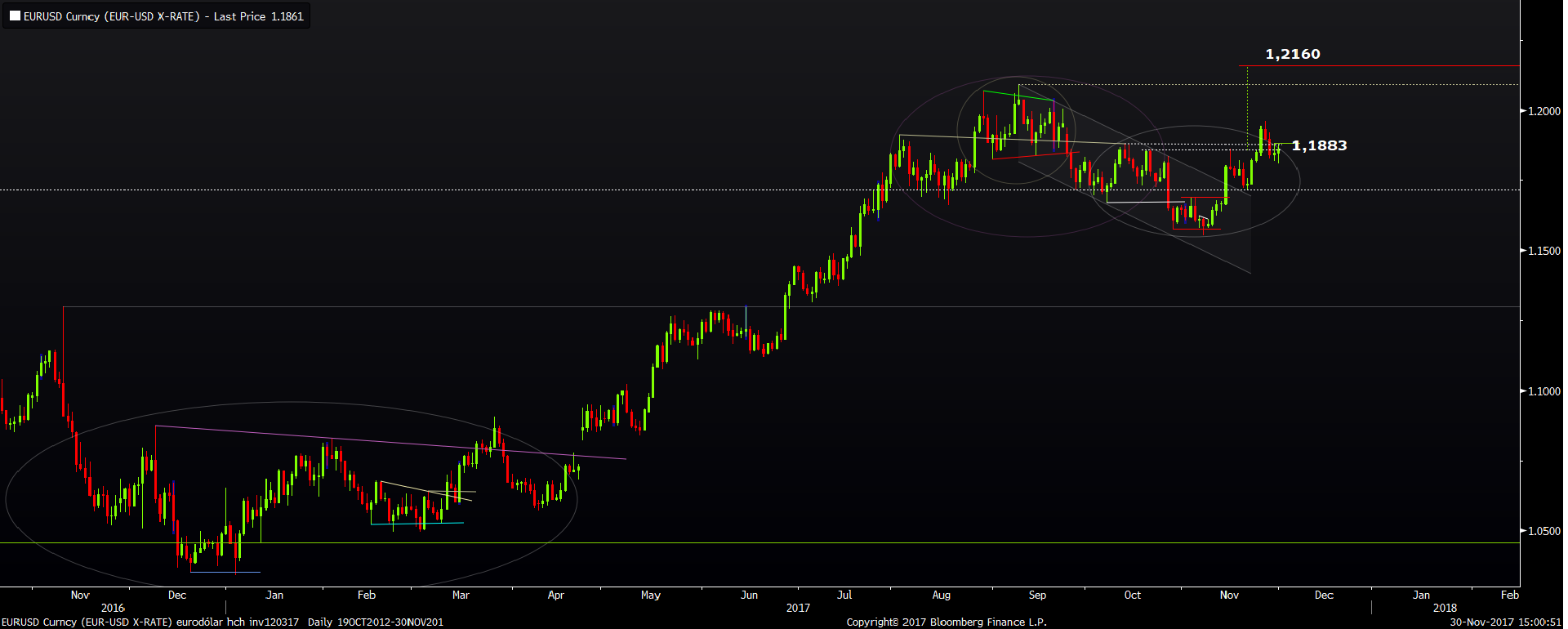This screenshot has height=629, width=1568.
Task: Click the 1.1000 price axis label
Action: 1543,391
